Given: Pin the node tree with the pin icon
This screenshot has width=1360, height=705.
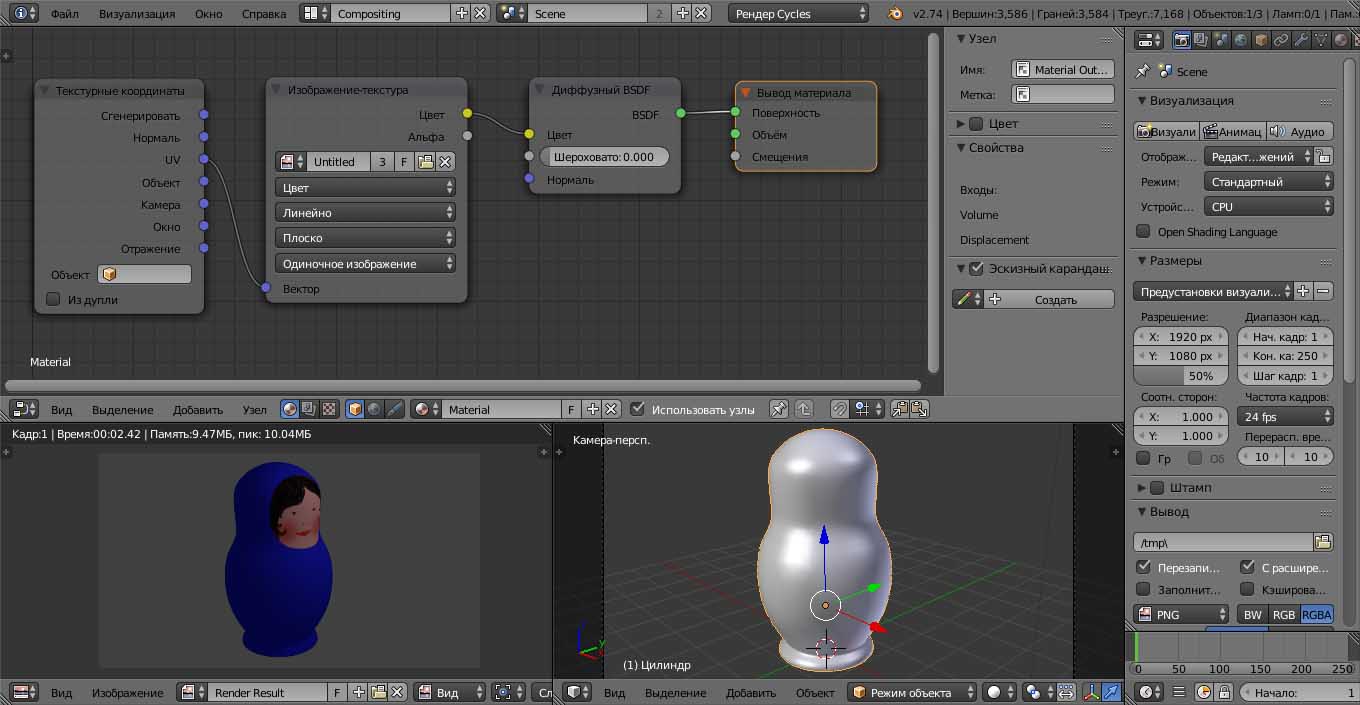Looking at the screenshot, I should tap(778, 409).
